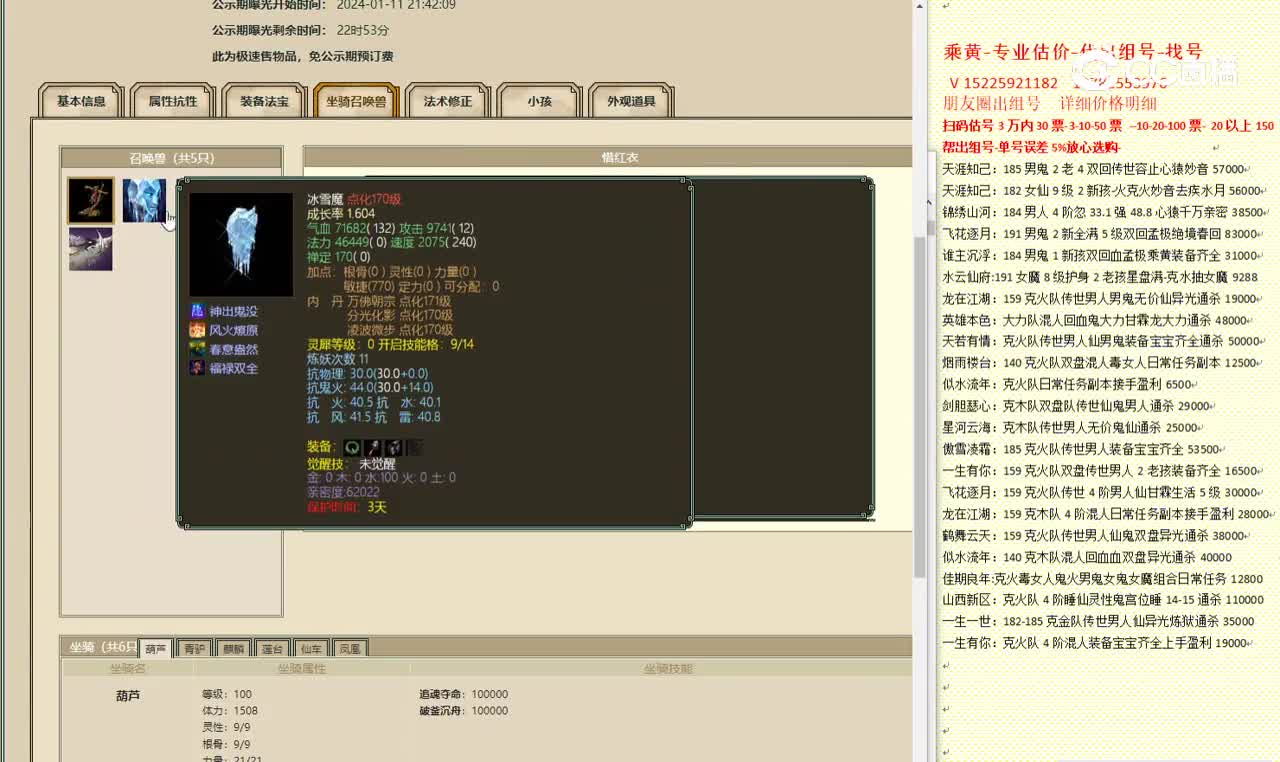Image resolution: width=1280 pixels, height=762 pixels.
Task: Click the 天涯知己 185男鬼 57000 listing
Action: click(1096, 169)
